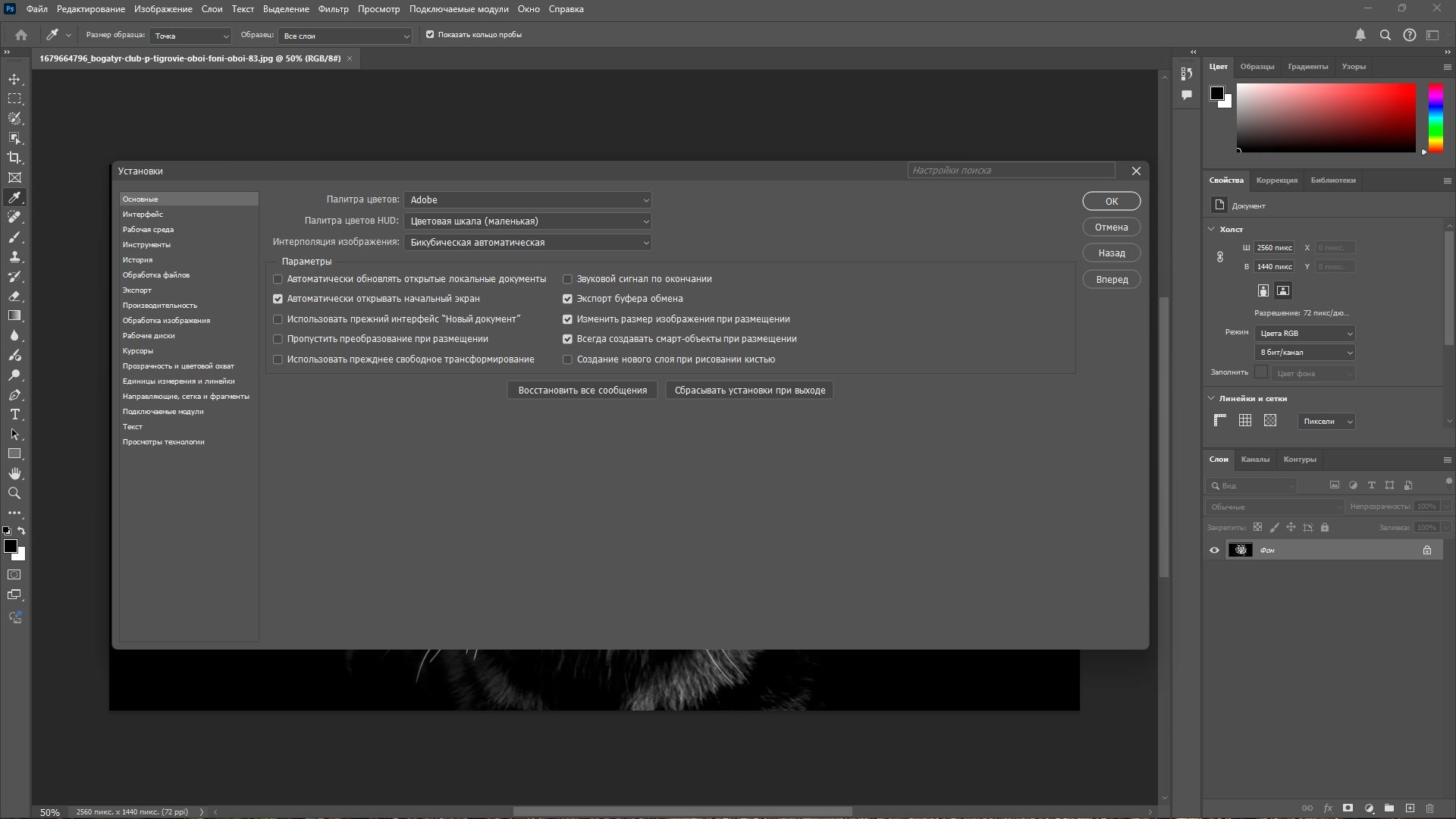Hide the Фон layer with eye icon

[1214, 550]
